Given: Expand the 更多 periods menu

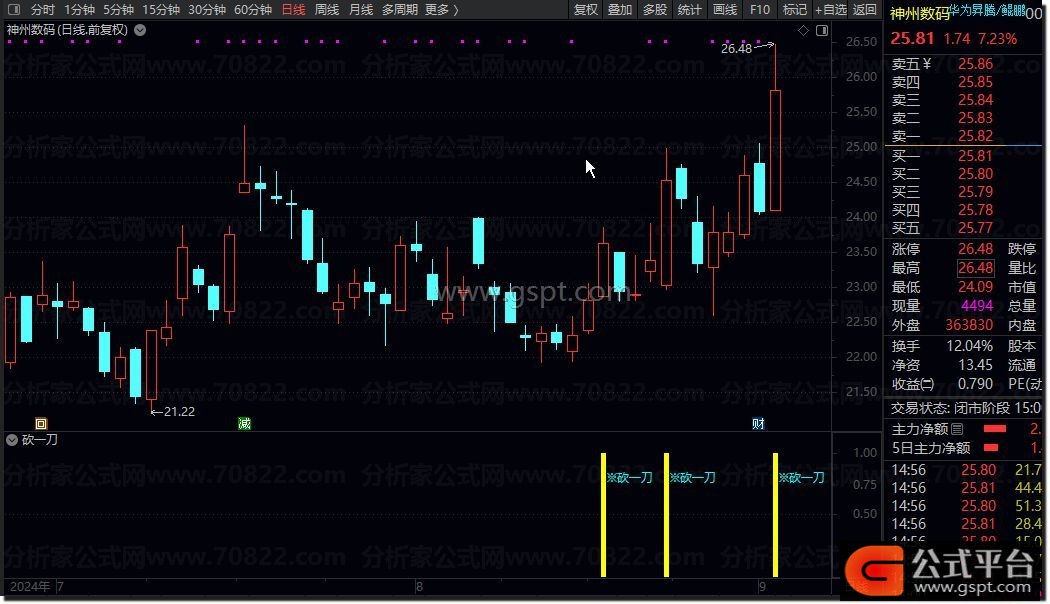Looking at the screenshot, I should [x=441, y=9].
